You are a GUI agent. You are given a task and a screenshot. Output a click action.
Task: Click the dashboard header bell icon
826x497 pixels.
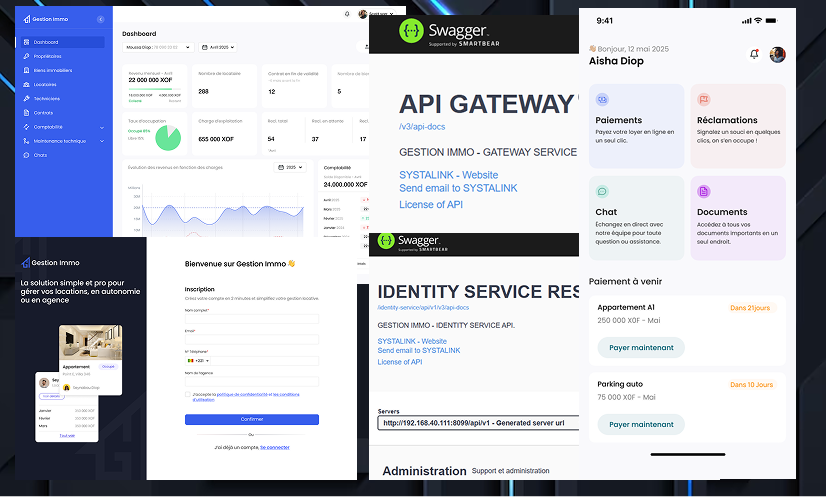pos(347,14)
